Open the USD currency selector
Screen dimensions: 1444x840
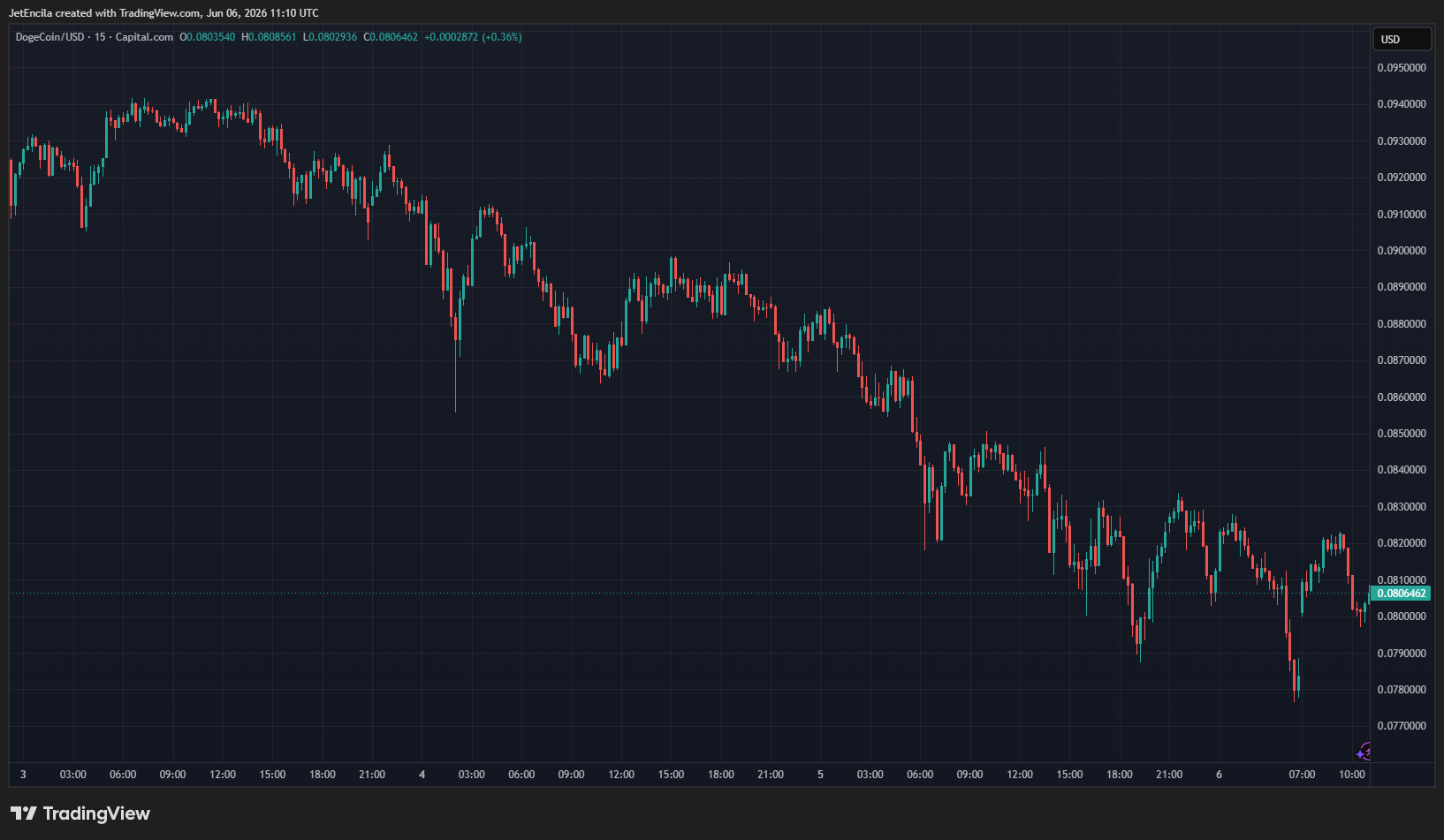[x=1402, y=40]
